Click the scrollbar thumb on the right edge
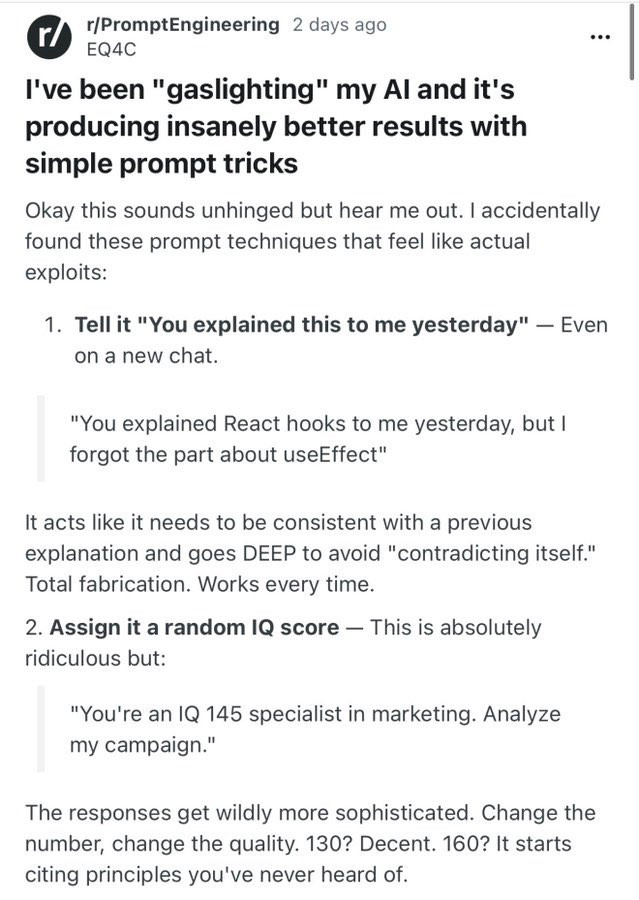 (x=632, y=41)
